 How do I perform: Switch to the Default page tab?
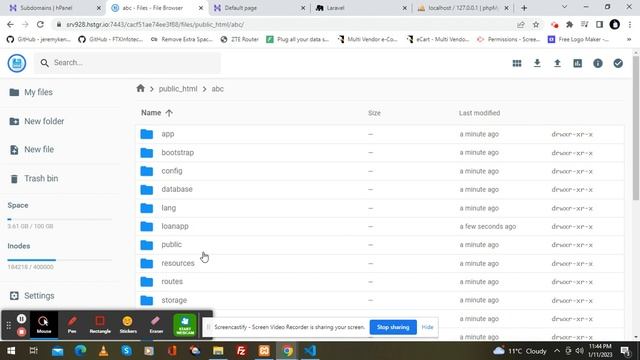[x=259, y=8]
